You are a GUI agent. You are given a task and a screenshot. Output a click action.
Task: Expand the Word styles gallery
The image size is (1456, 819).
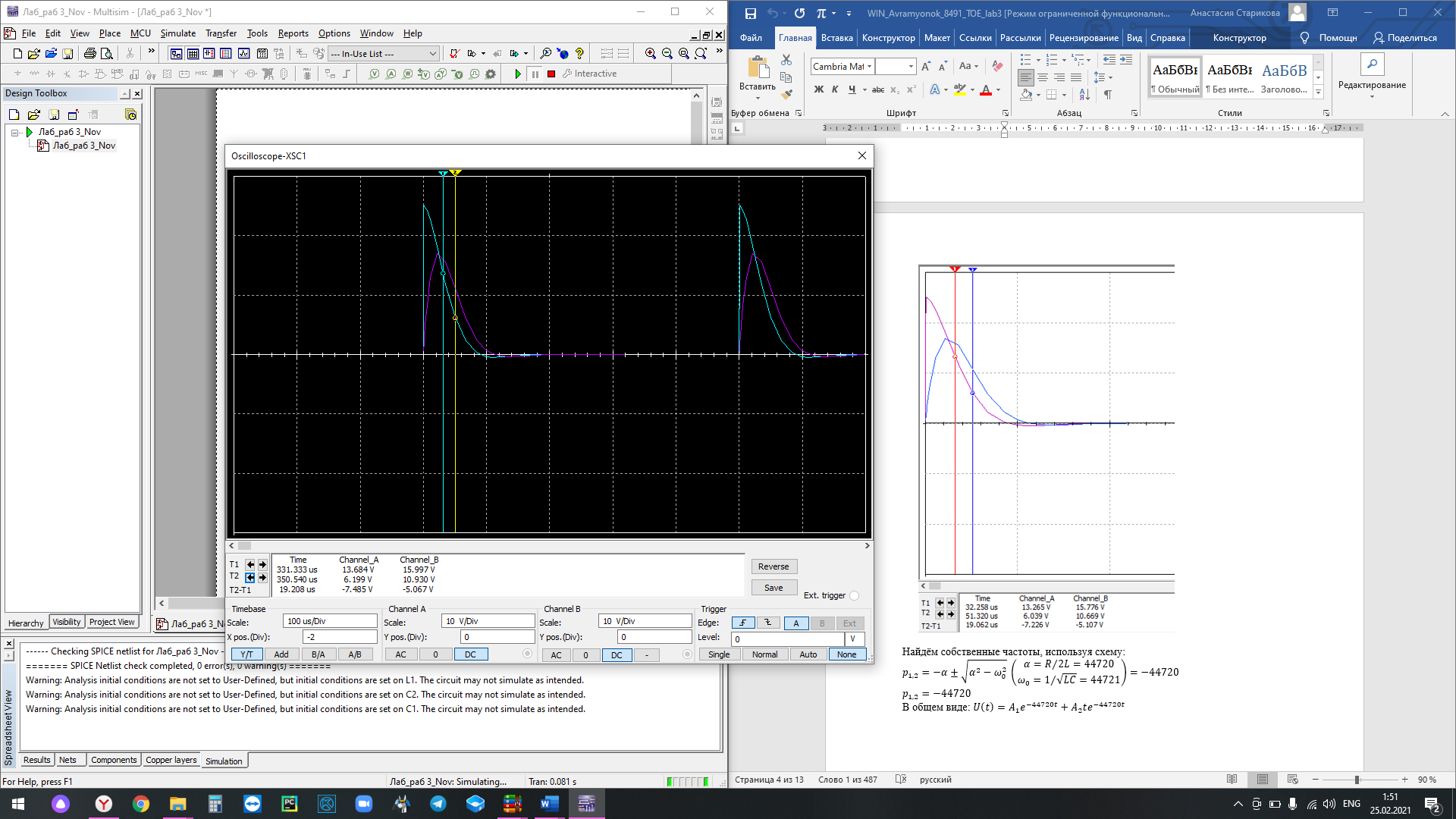click(1318, 92)
